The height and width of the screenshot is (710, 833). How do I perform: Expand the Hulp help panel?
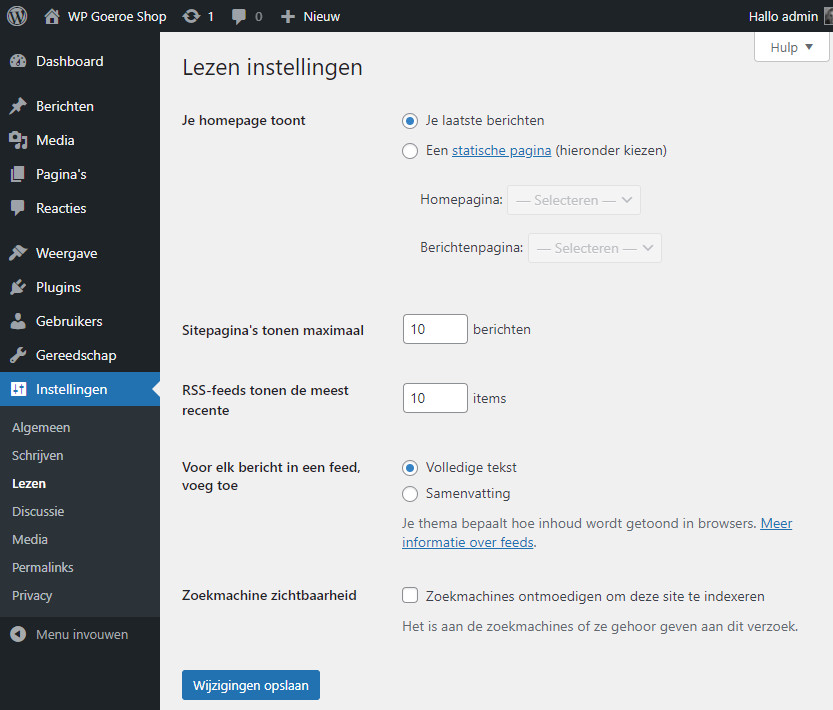tap(791, 47)
